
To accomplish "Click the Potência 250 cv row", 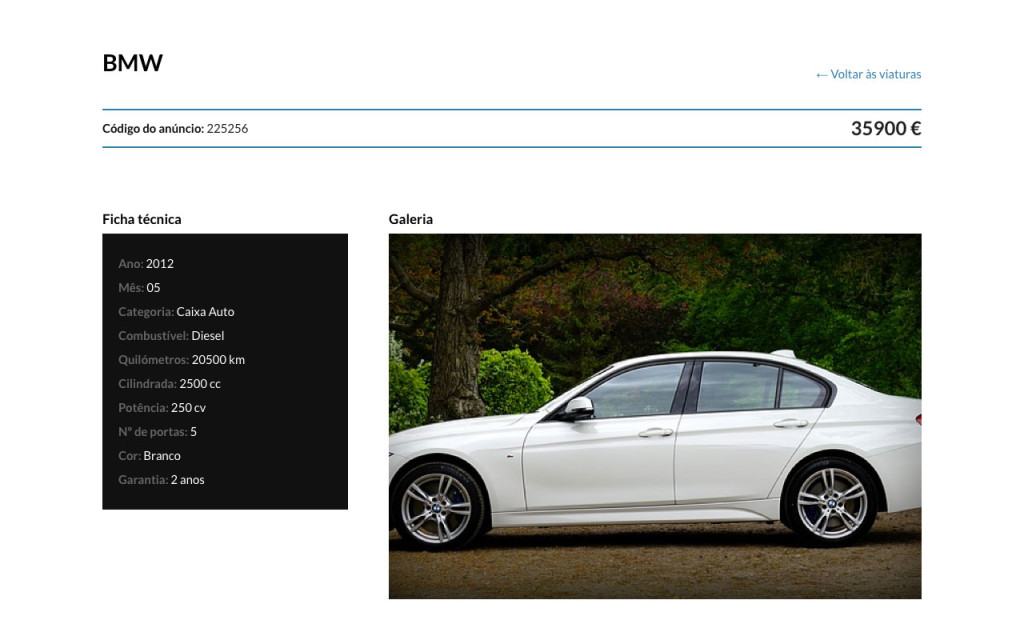I will [x=162, y=408].
